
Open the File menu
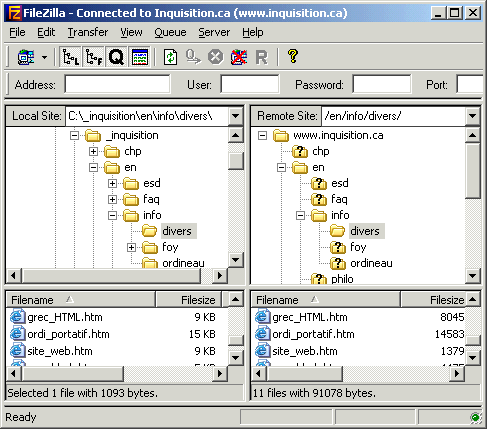[17, 32]
